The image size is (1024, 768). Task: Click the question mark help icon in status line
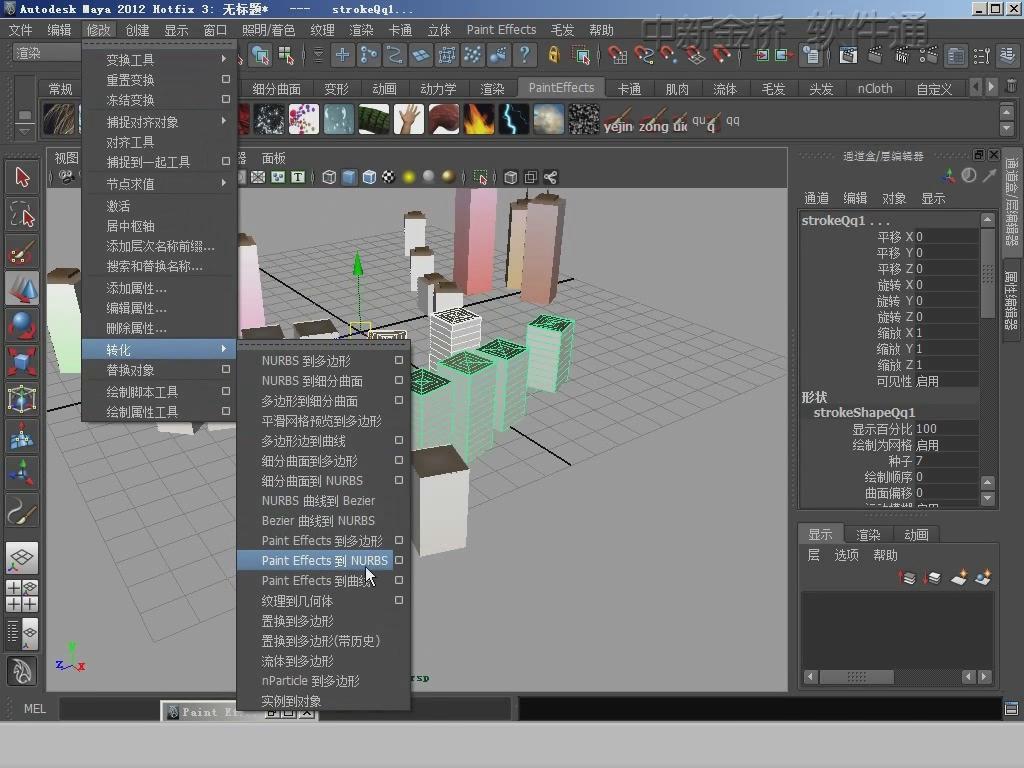tap(524, 55)
